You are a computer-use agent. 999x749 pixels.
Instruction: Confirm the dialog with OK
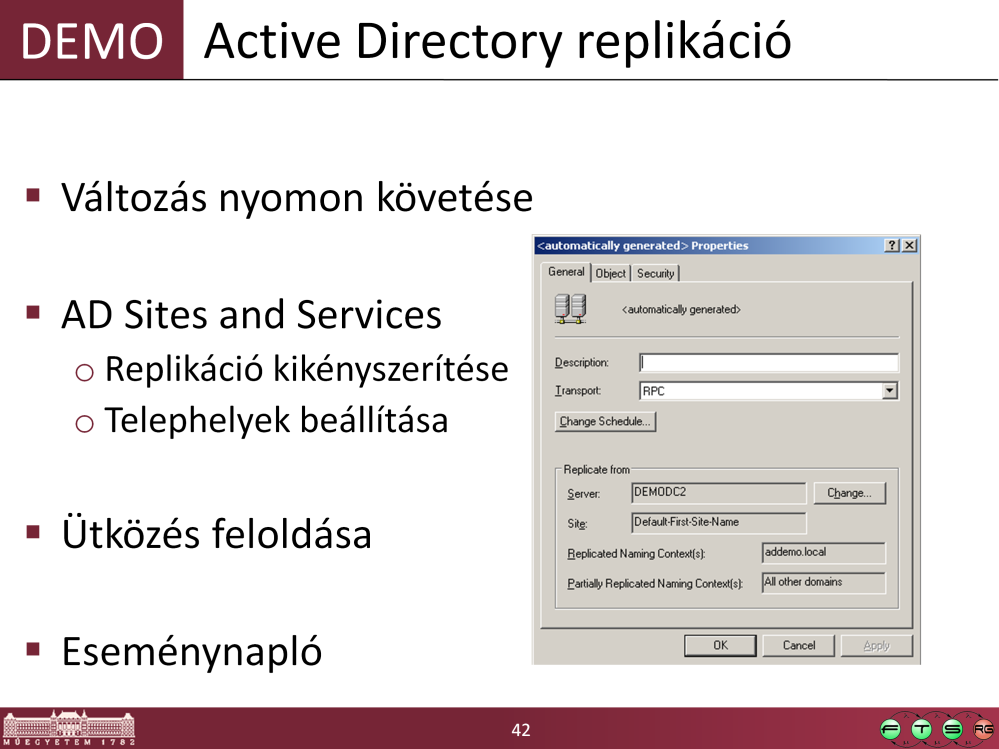pyautogui.click(x=720, y=645)
